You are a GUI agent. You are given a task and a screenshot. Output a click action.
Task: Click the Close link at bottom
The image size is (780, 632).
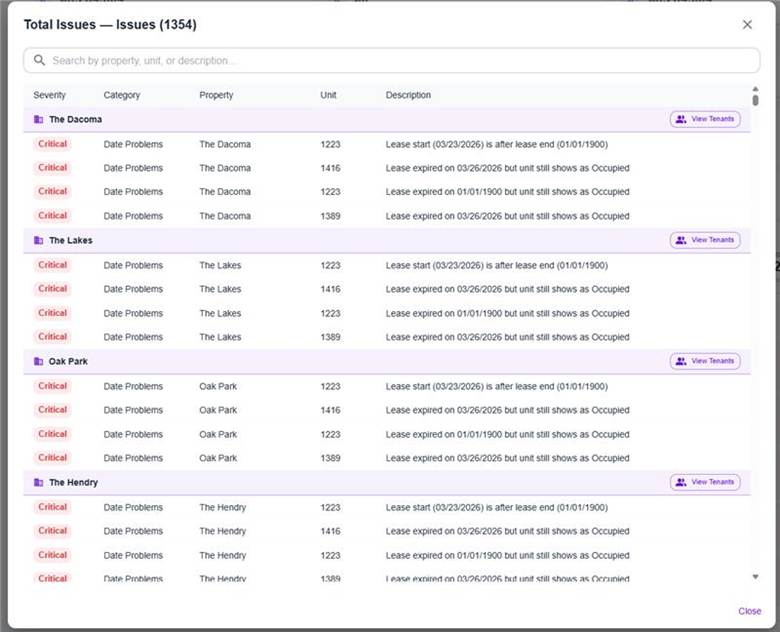(749, 611)
